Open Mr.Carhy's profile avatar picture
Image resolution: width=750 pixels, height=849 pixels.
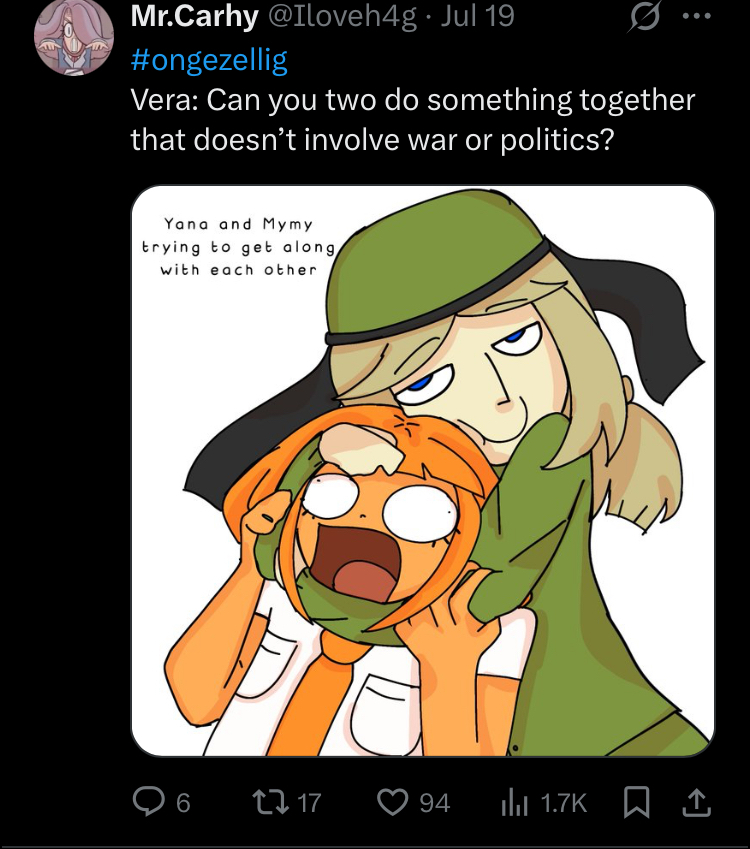[x=71, y=40]
